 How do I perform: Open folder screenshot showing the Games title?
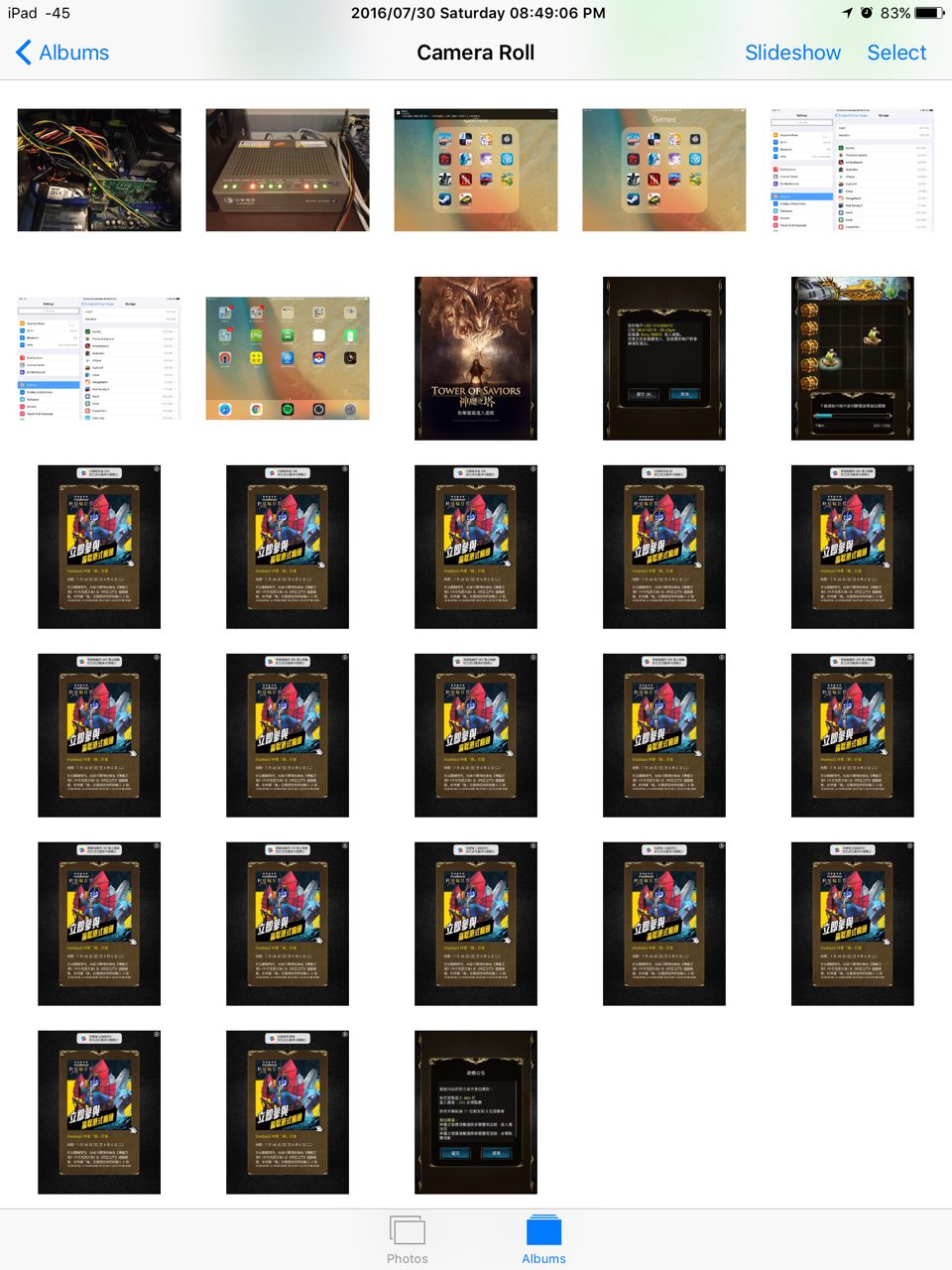pyautogui.click(x=663, y=170)
